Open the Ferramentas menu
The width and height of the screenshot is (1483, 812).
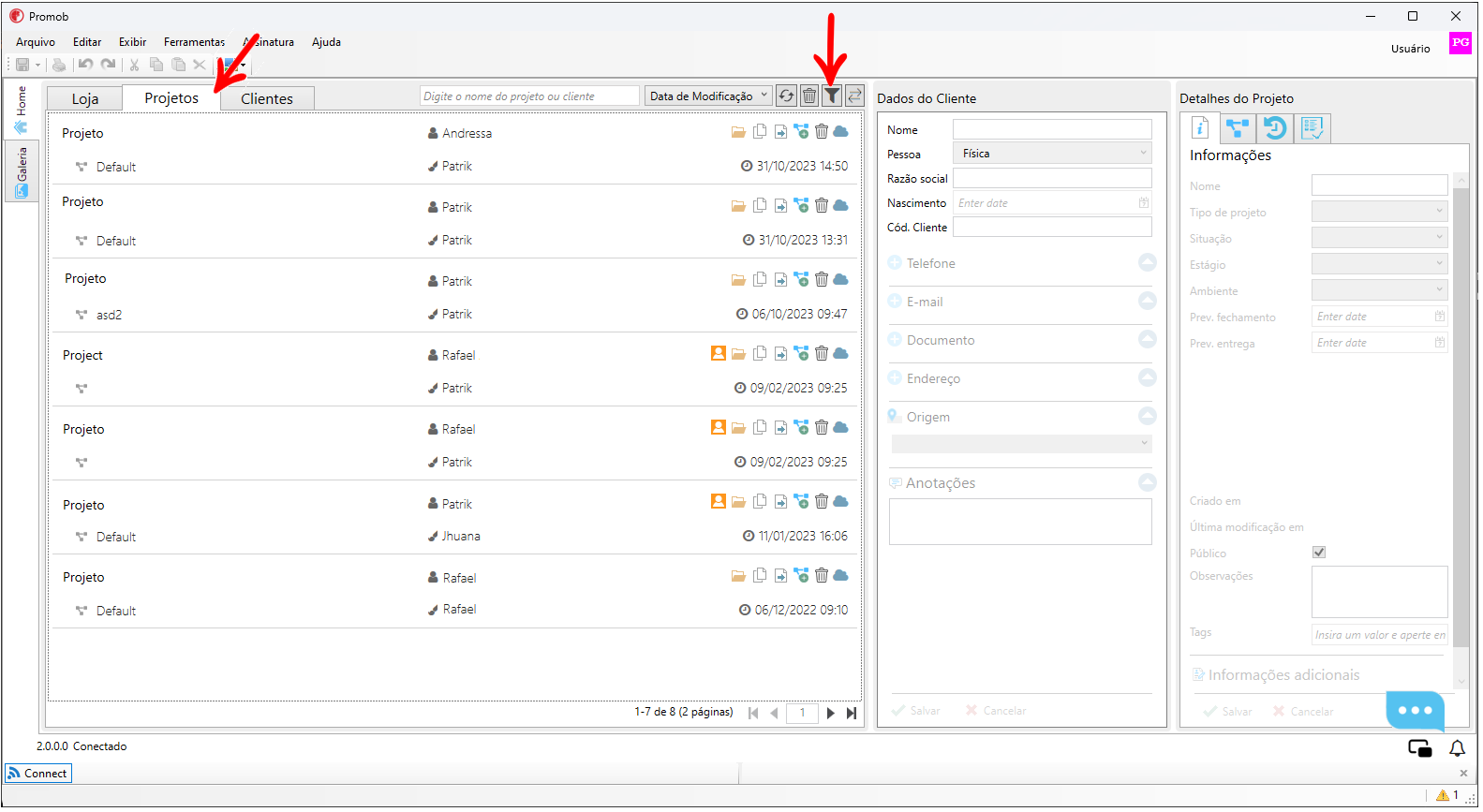[194, 42]
